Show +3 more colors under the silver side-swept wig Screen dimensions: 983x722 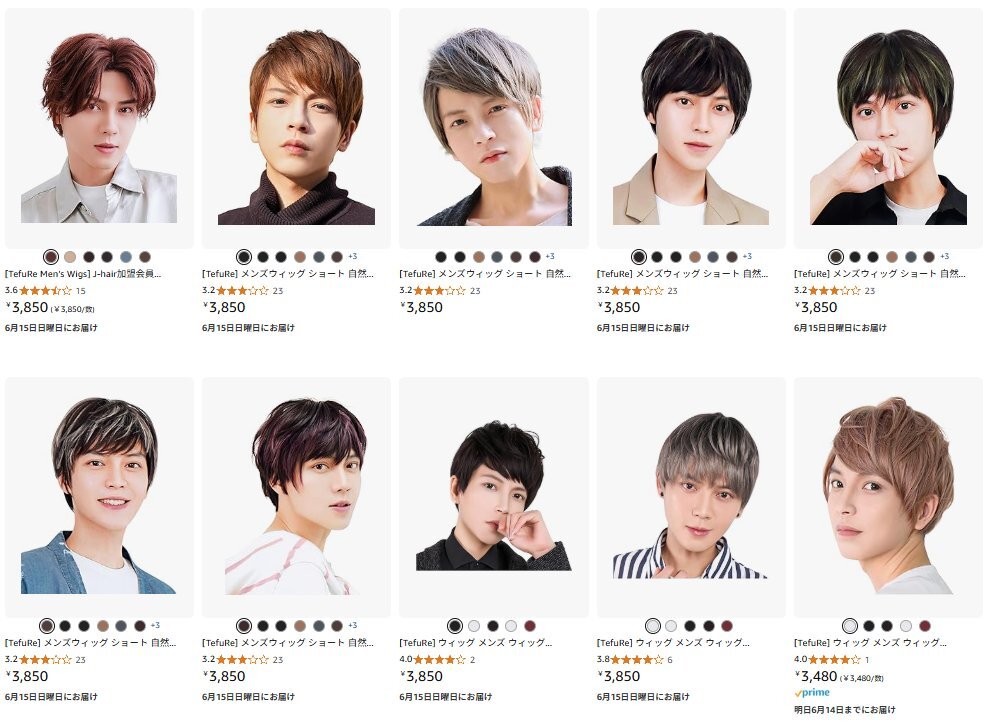pos(550,256)
